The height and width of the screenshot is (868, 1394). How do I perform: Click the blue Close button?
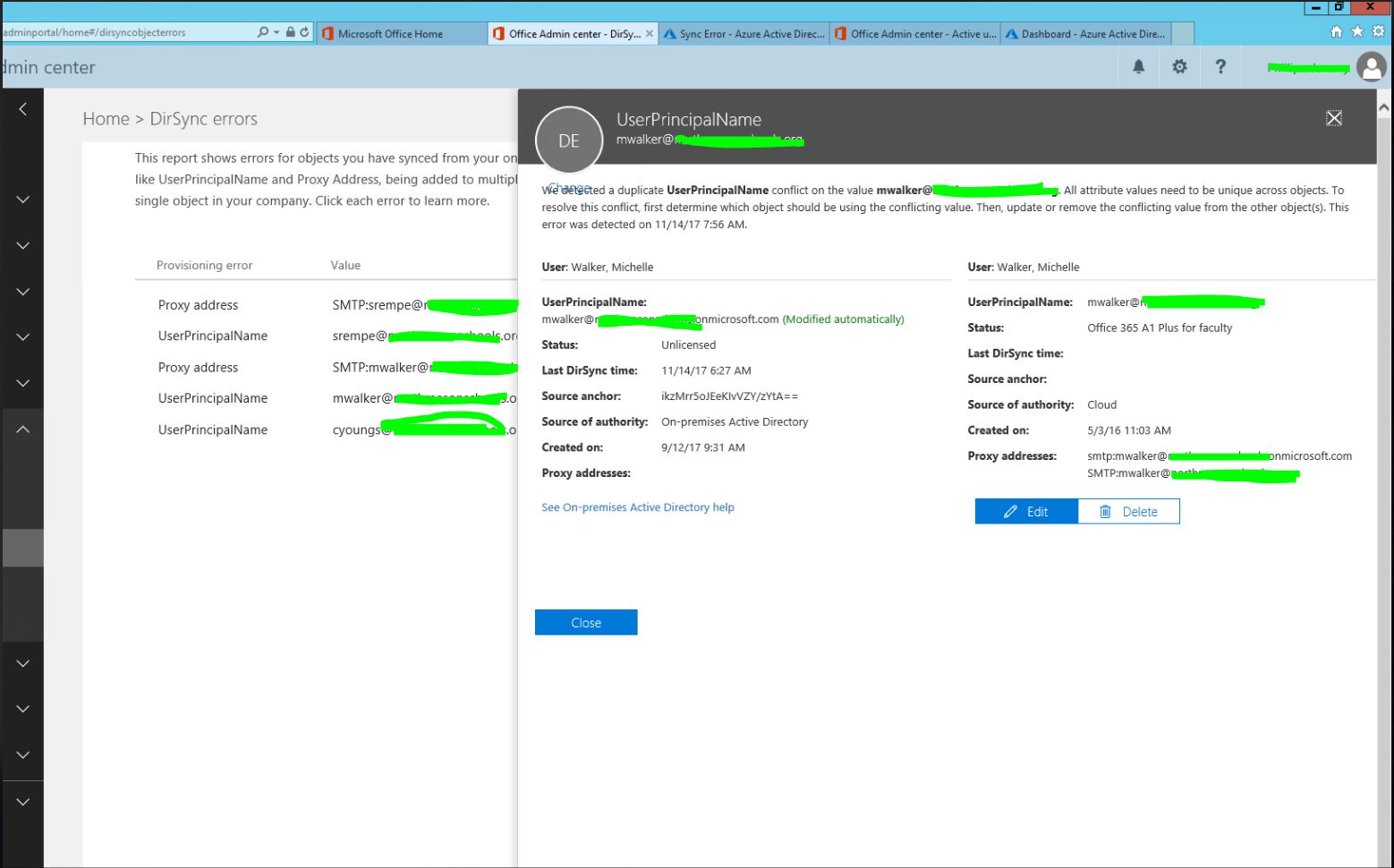(x=586, y=622)
